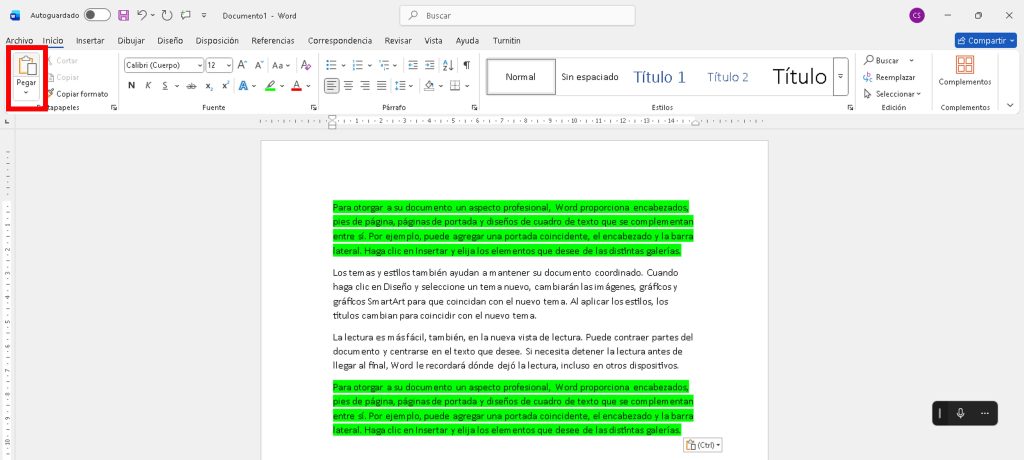Sort text with the A-Z icon

click(446, 65)
